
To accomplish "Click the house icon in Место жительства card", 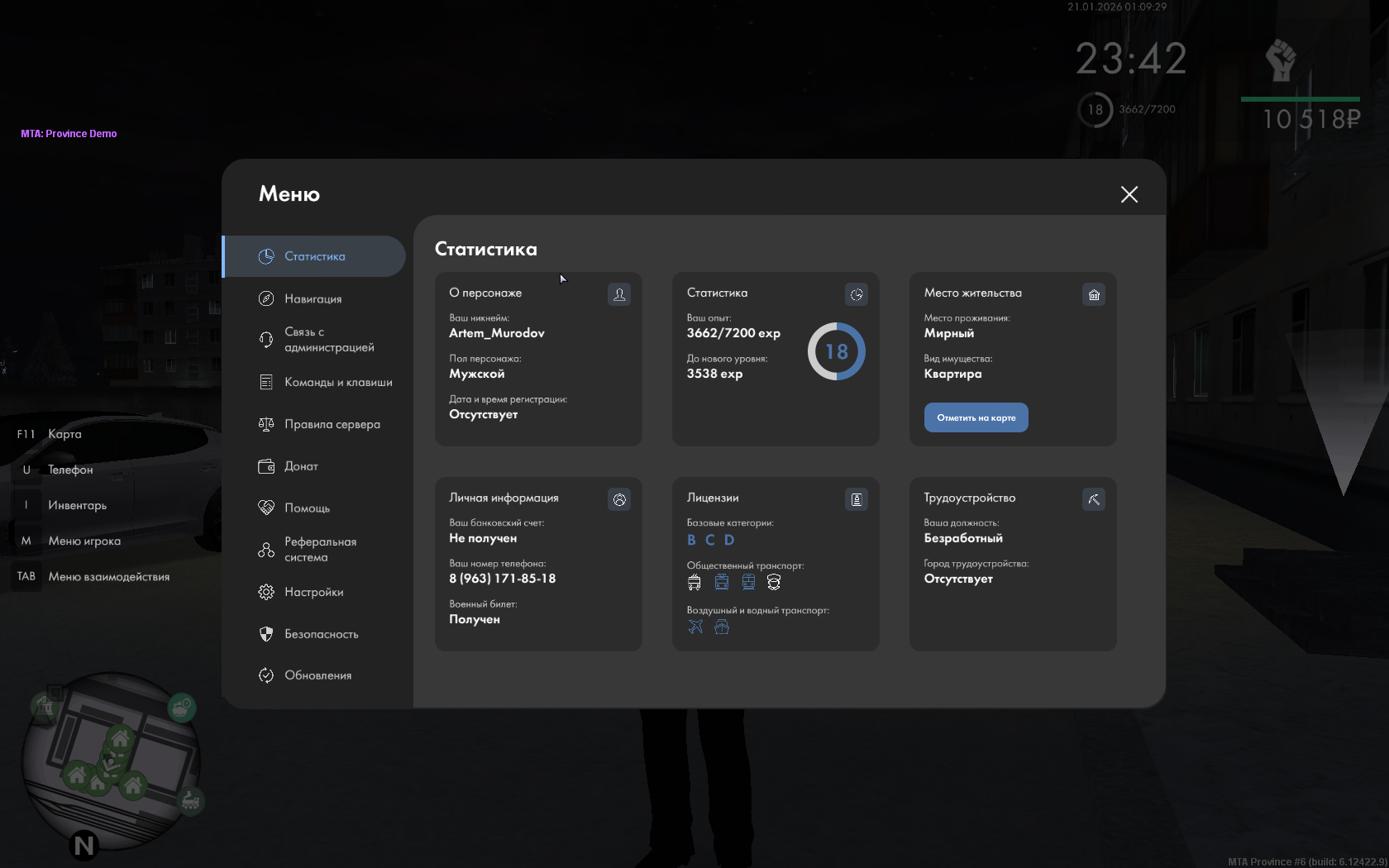I will point(1093,294).
